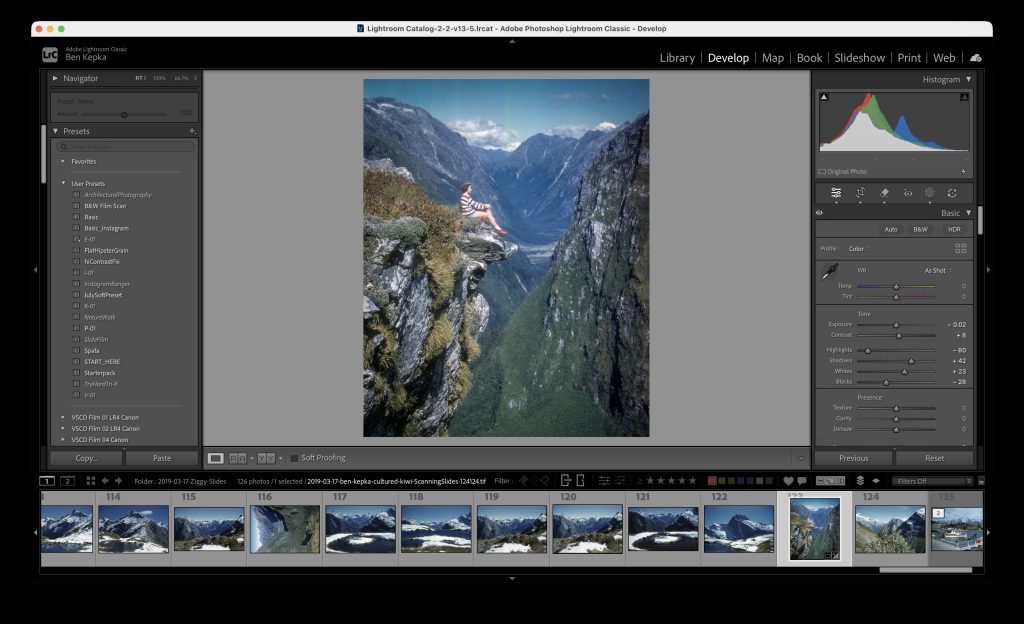Open the Color profile dropdown
The width and height of the screenshot is (1024, 624).
tap(859, 249)
